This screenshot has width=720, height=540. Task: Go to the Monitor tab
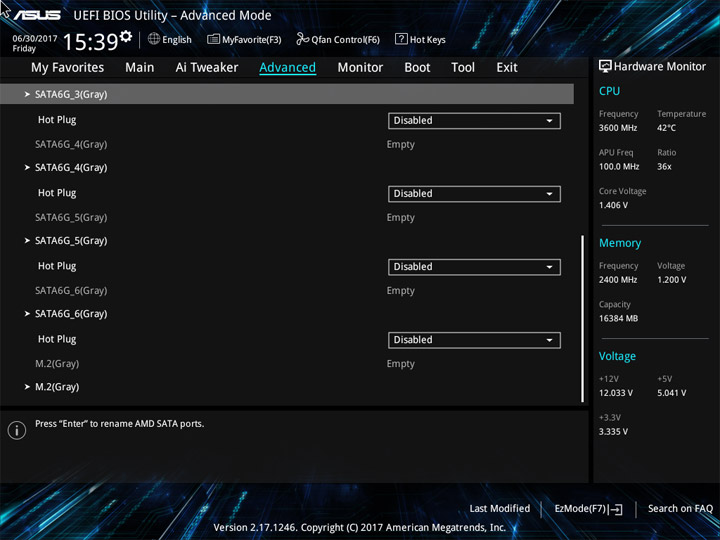(360, 68)
